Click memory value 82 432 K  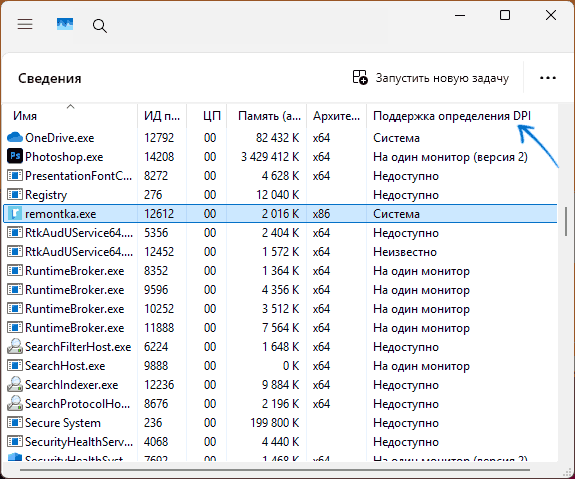[x=277, y=138]
